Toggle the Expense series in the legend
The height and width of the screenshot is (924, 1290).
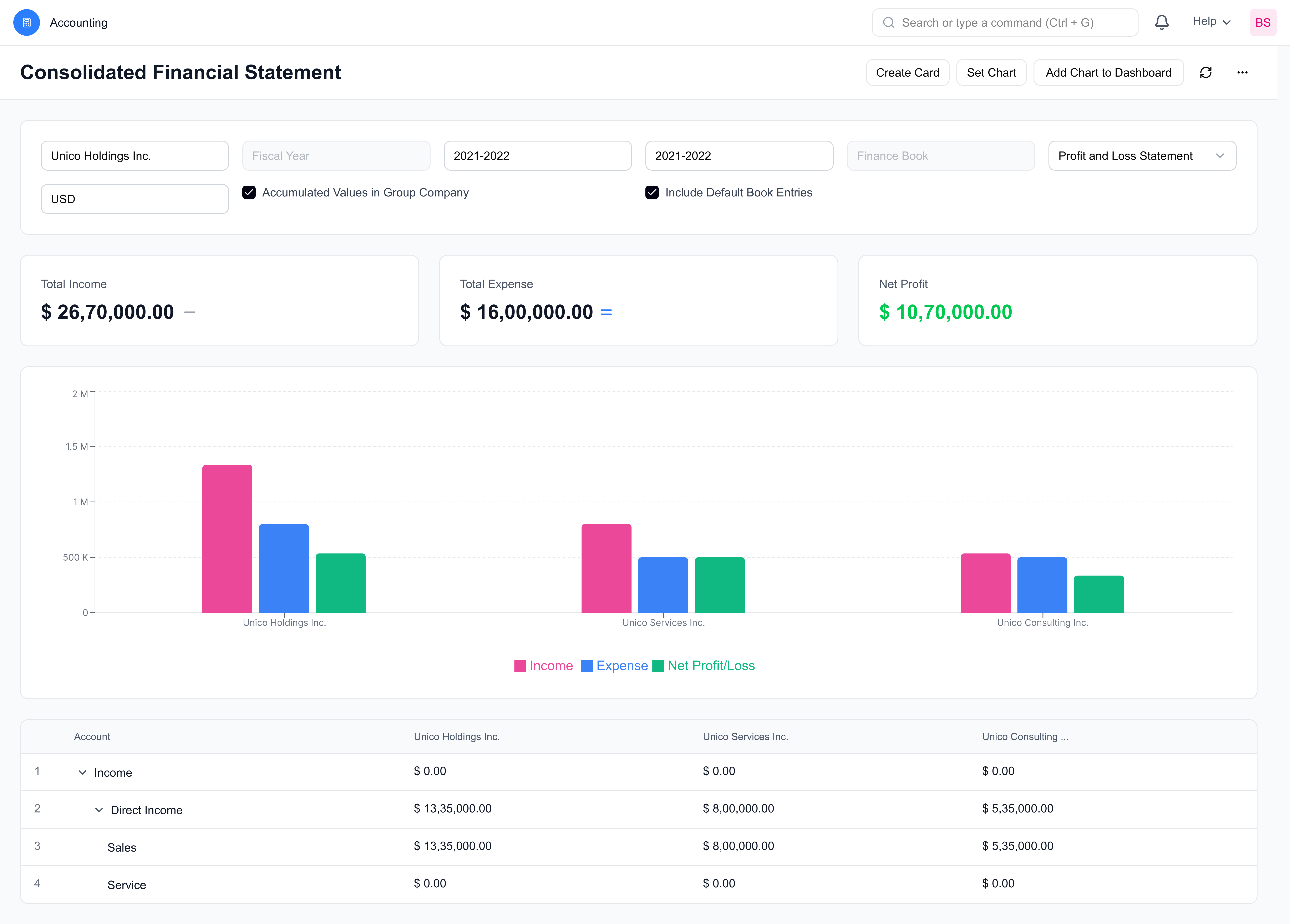(614, 665)
